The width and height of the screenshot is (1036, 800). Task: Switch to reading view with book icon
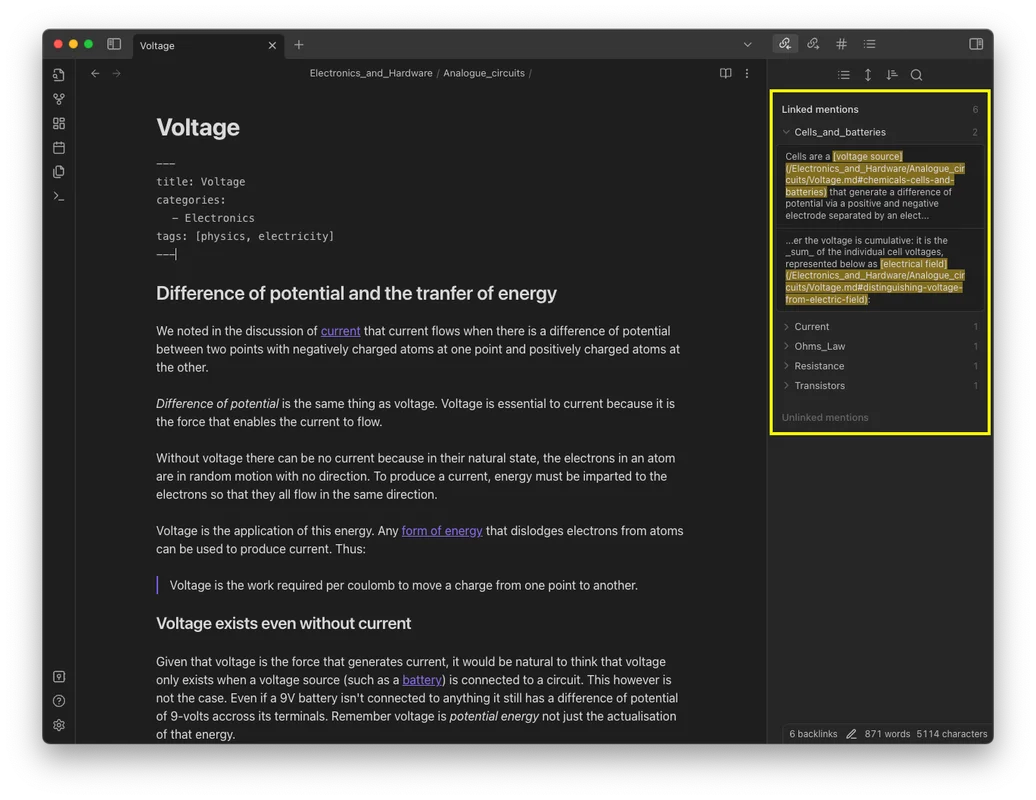[726, 73]
